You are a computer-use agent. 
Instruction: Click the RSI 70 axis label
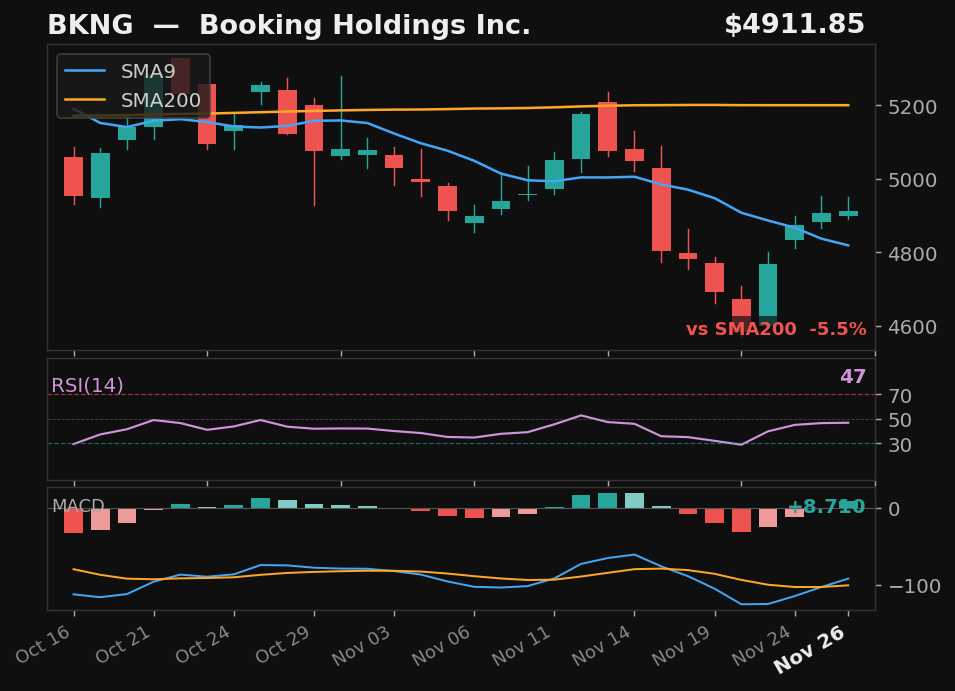click(900, 396)
